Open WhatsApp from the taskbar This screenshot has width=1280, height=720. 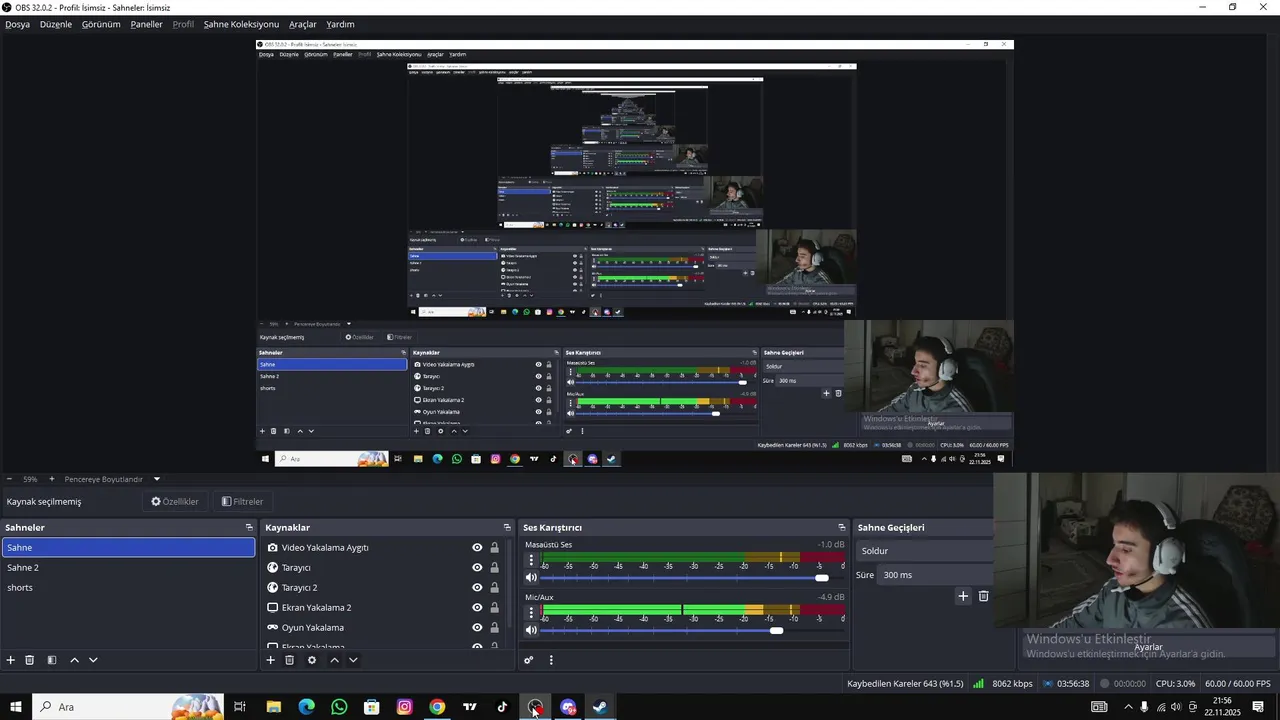pyautogui.click(x=339, y=707)
